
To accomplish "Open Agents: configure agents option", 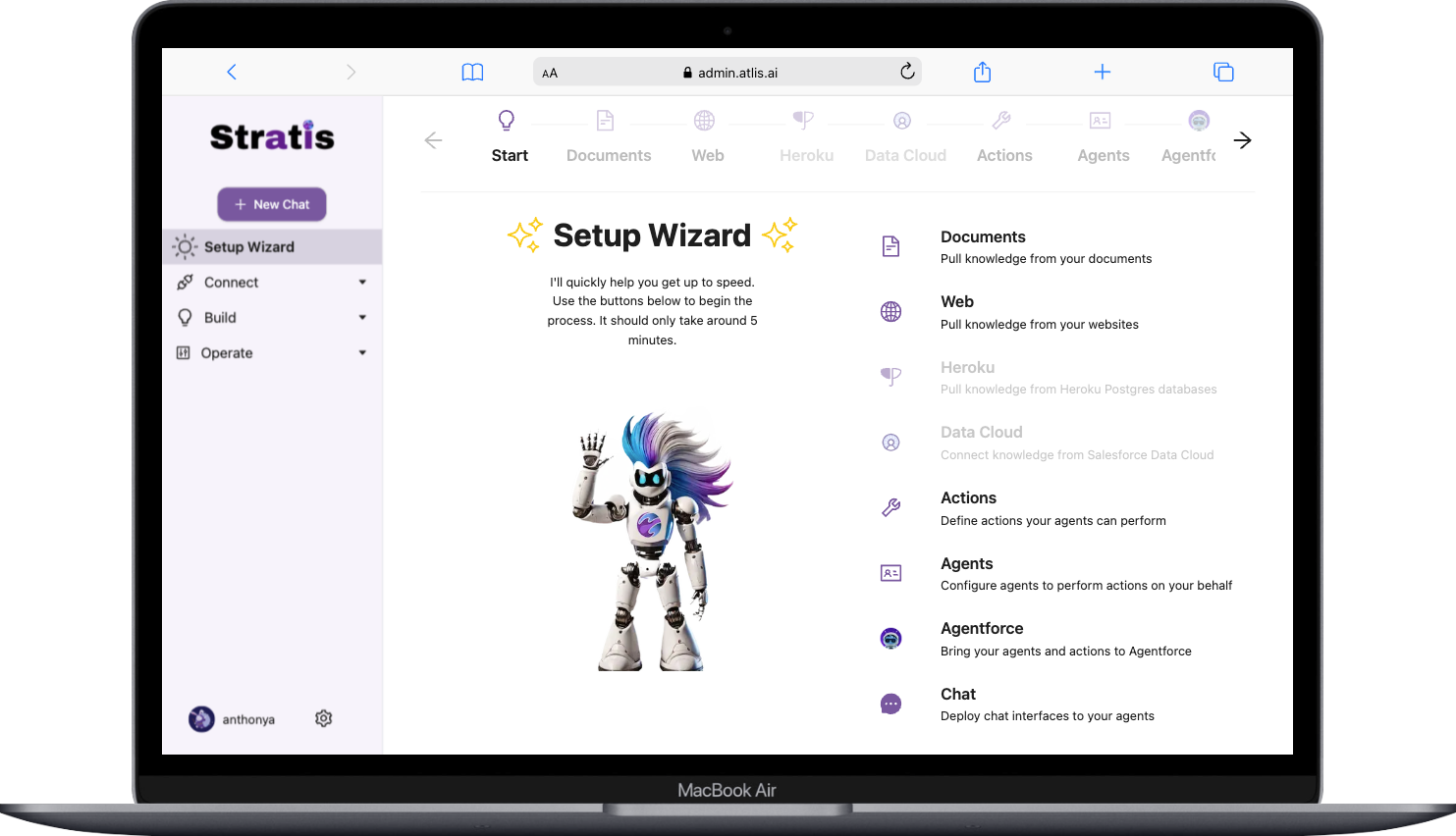I will click(x=1086, y=574).
